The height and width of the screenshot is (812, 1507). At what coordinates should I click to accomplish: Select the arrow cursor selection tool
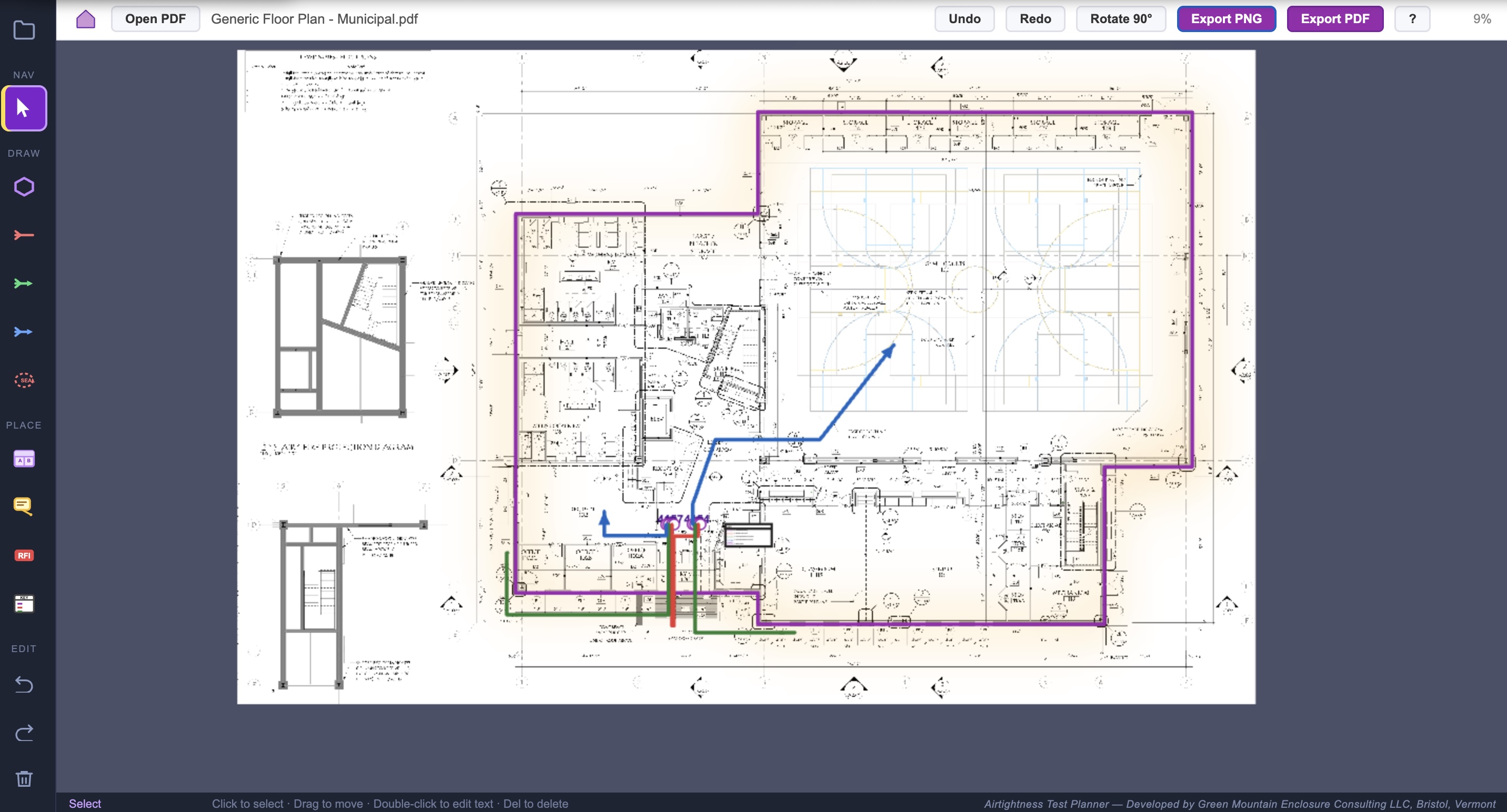[24, 108]
